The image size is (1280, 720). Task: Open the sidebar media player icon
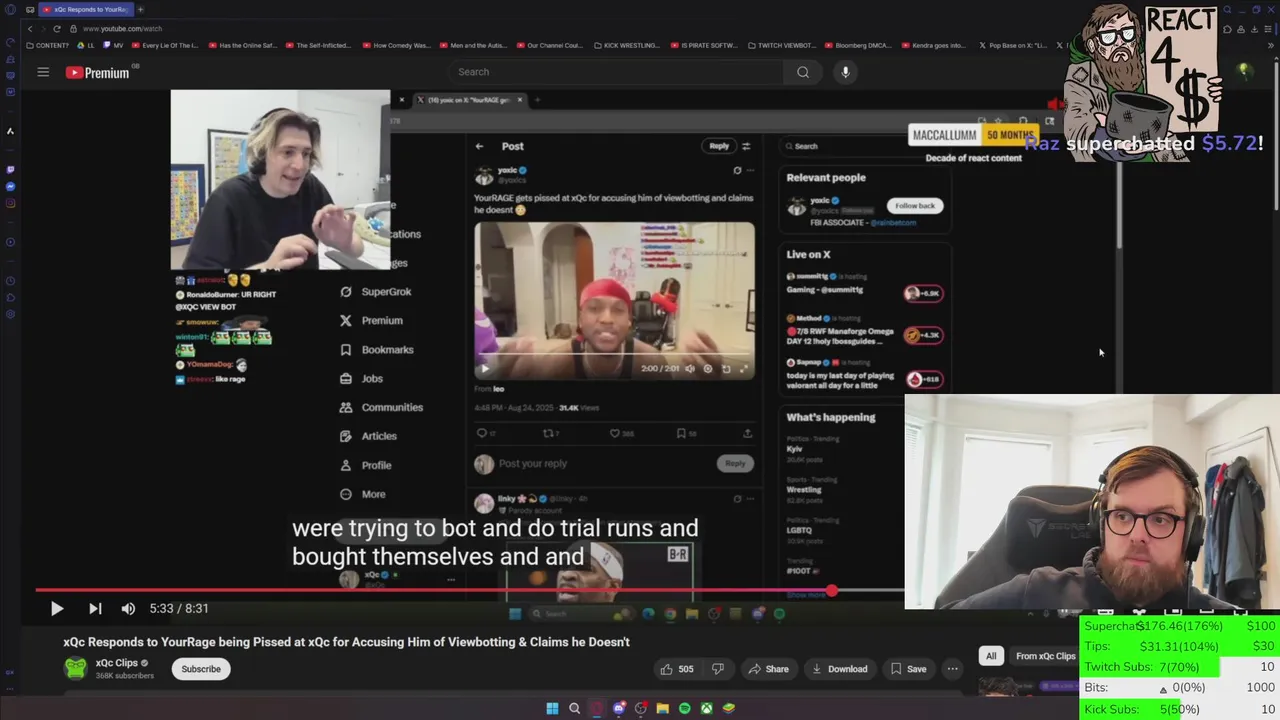pos(10,241)
